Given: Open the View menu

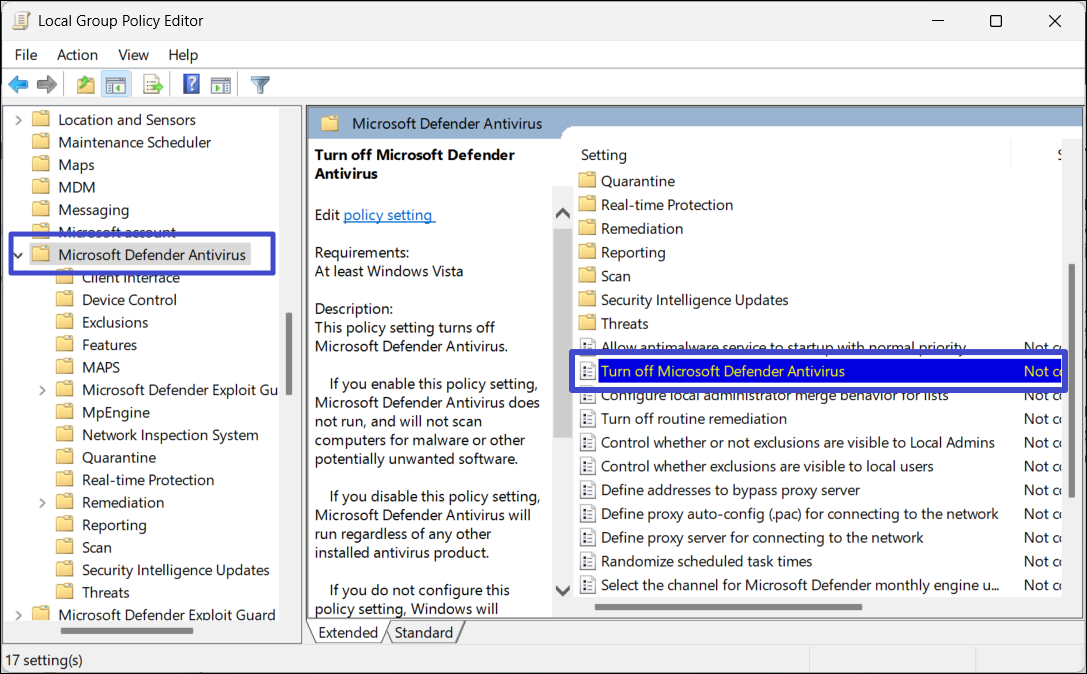Looking at the screenshot, I should pyautogui.click(x=133, y=55).
